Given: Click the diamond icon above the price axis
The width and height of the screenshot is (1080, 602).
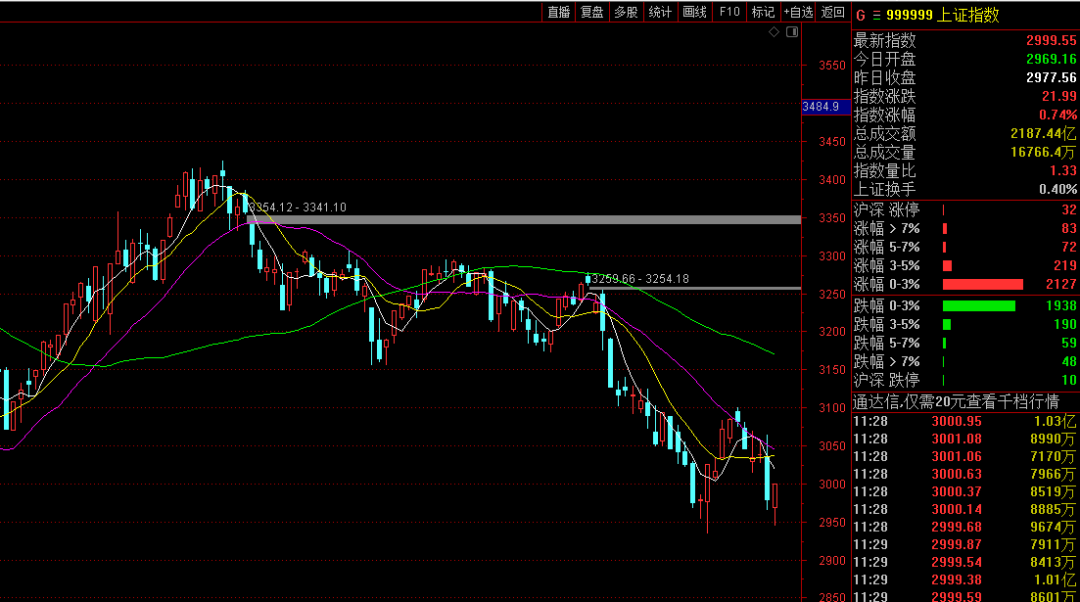Looking at the screenshot, I should 774,33.
